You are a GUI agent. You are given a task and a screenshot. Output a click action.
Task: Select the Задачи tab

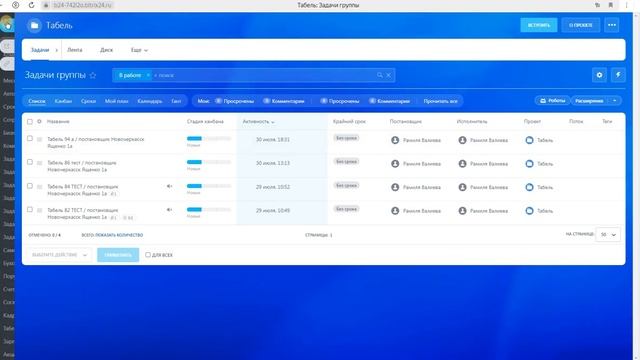[x=40, y=50]
